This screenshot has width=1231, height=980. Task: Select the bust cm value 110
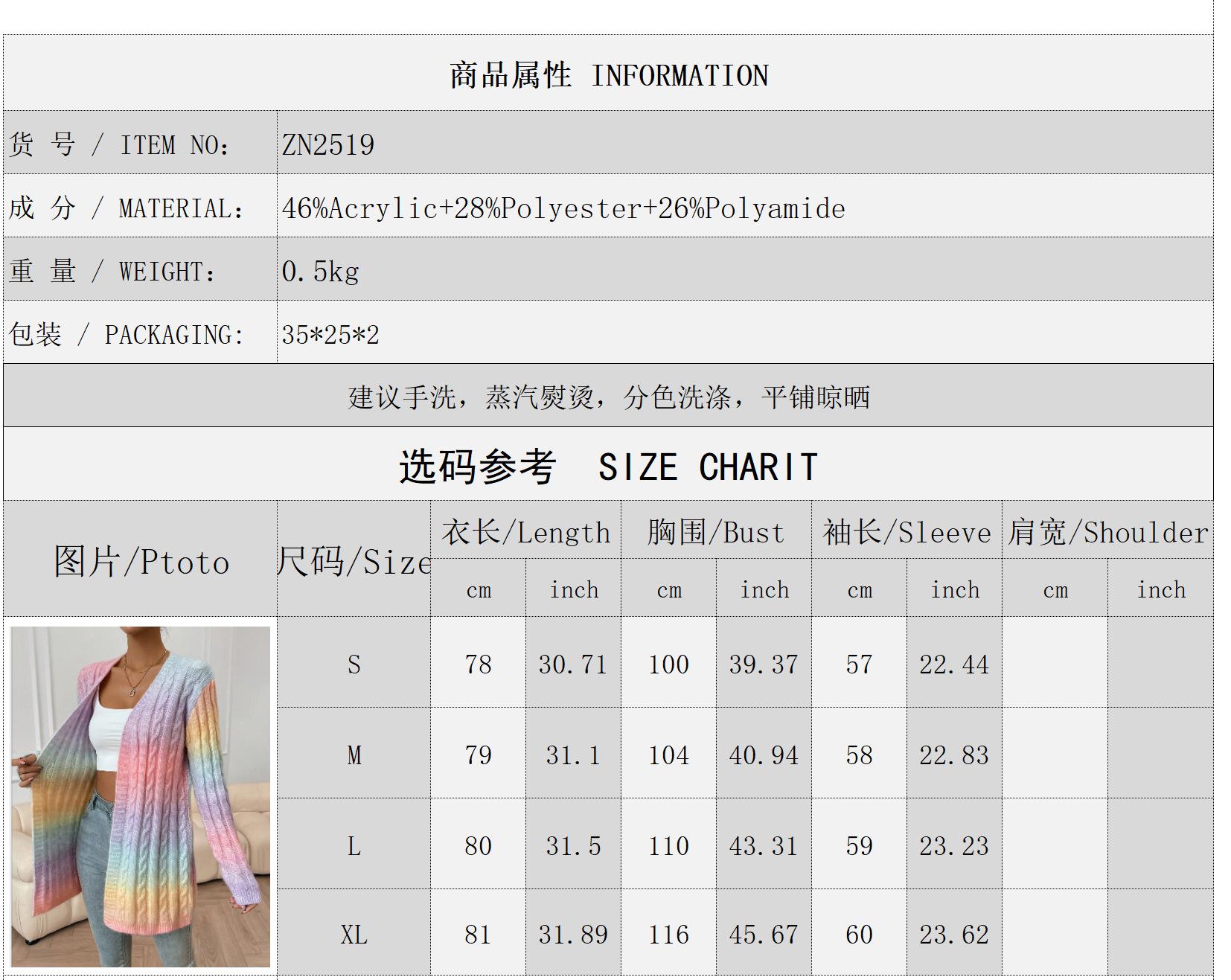[x=668, y=845]
